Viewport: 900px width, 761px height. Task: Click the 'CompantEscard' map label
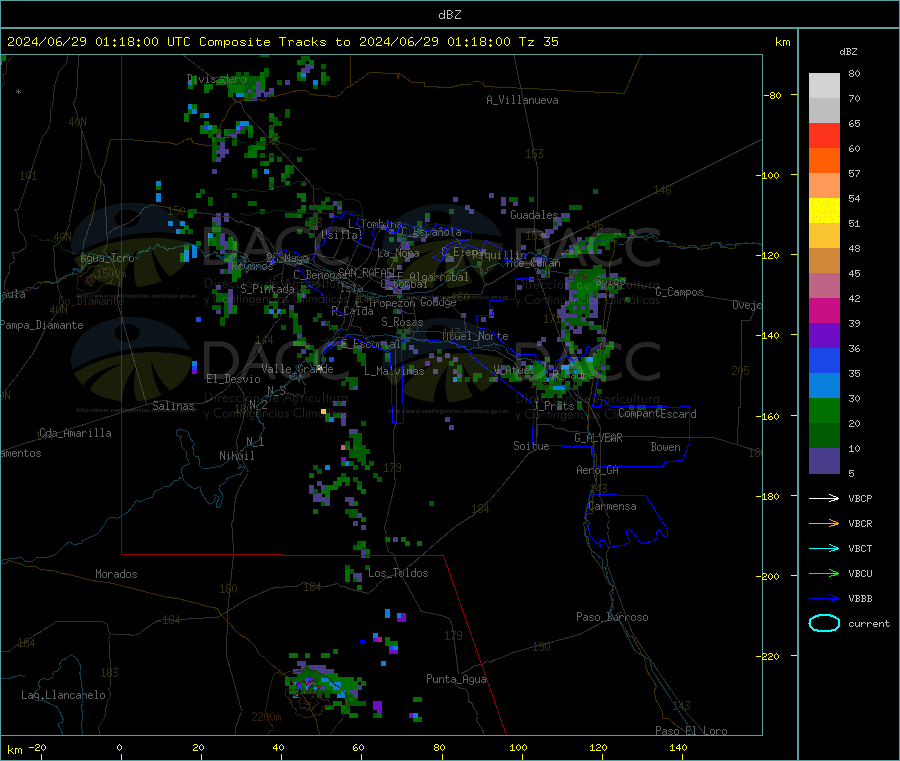(657, 414)
